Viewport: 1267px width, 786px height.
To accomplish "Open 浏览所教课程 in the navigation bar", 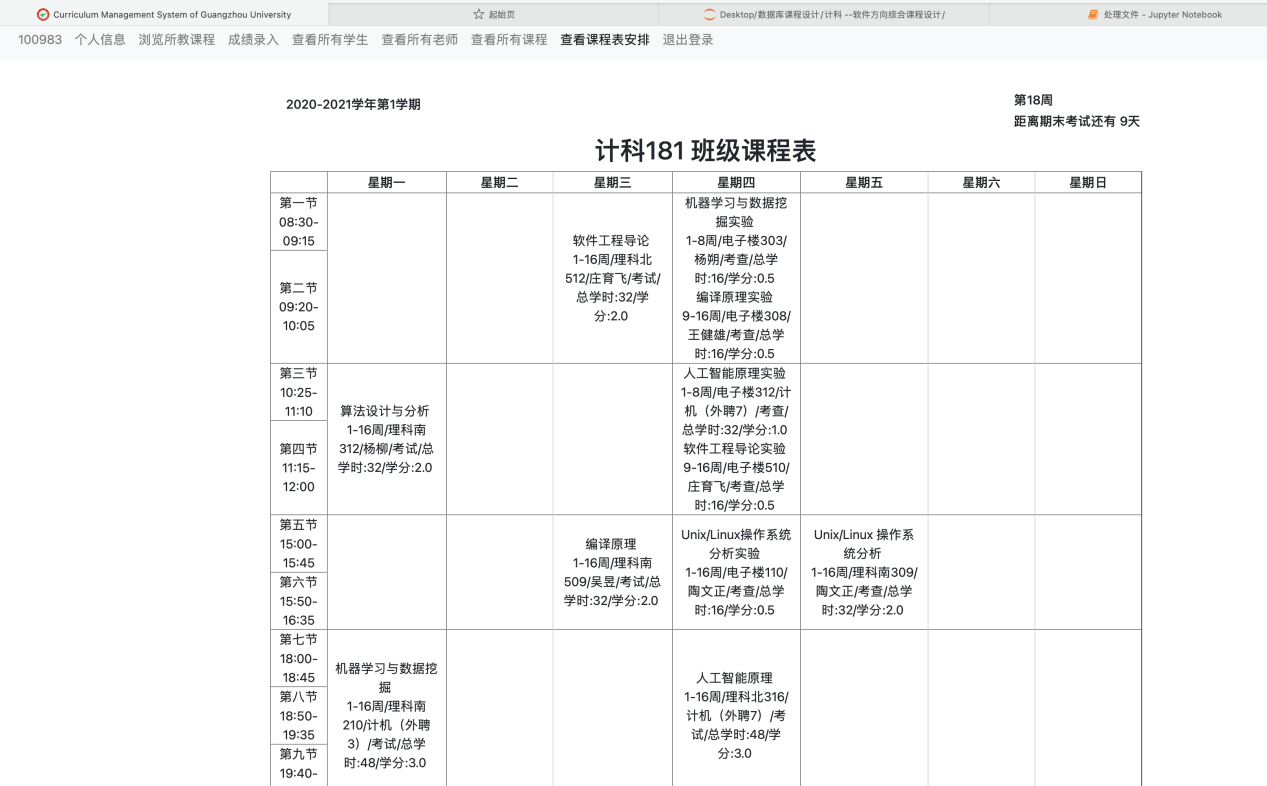I will pyautogui.click(x=177, y=40).
